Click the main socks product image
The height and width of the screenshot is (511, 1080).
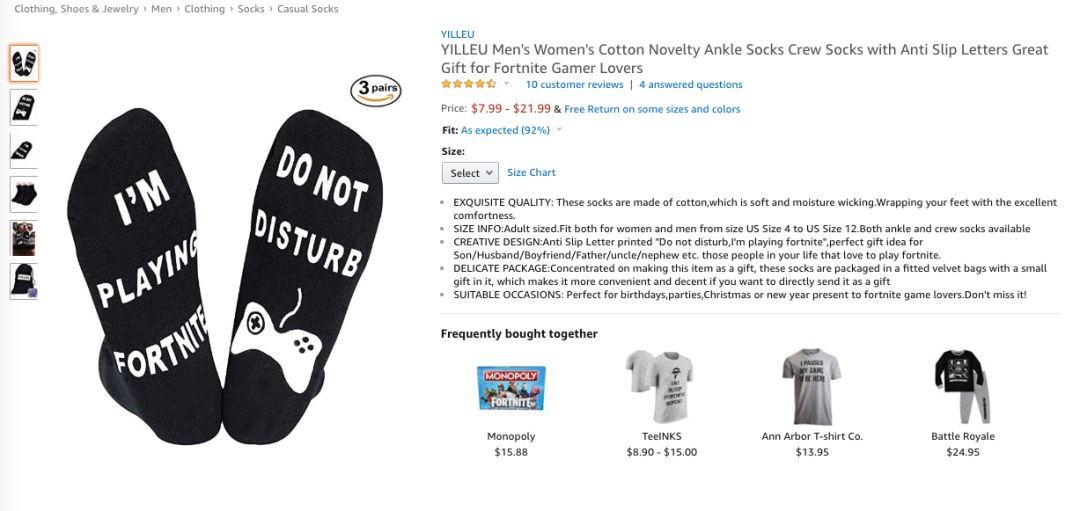pos(225,270)
